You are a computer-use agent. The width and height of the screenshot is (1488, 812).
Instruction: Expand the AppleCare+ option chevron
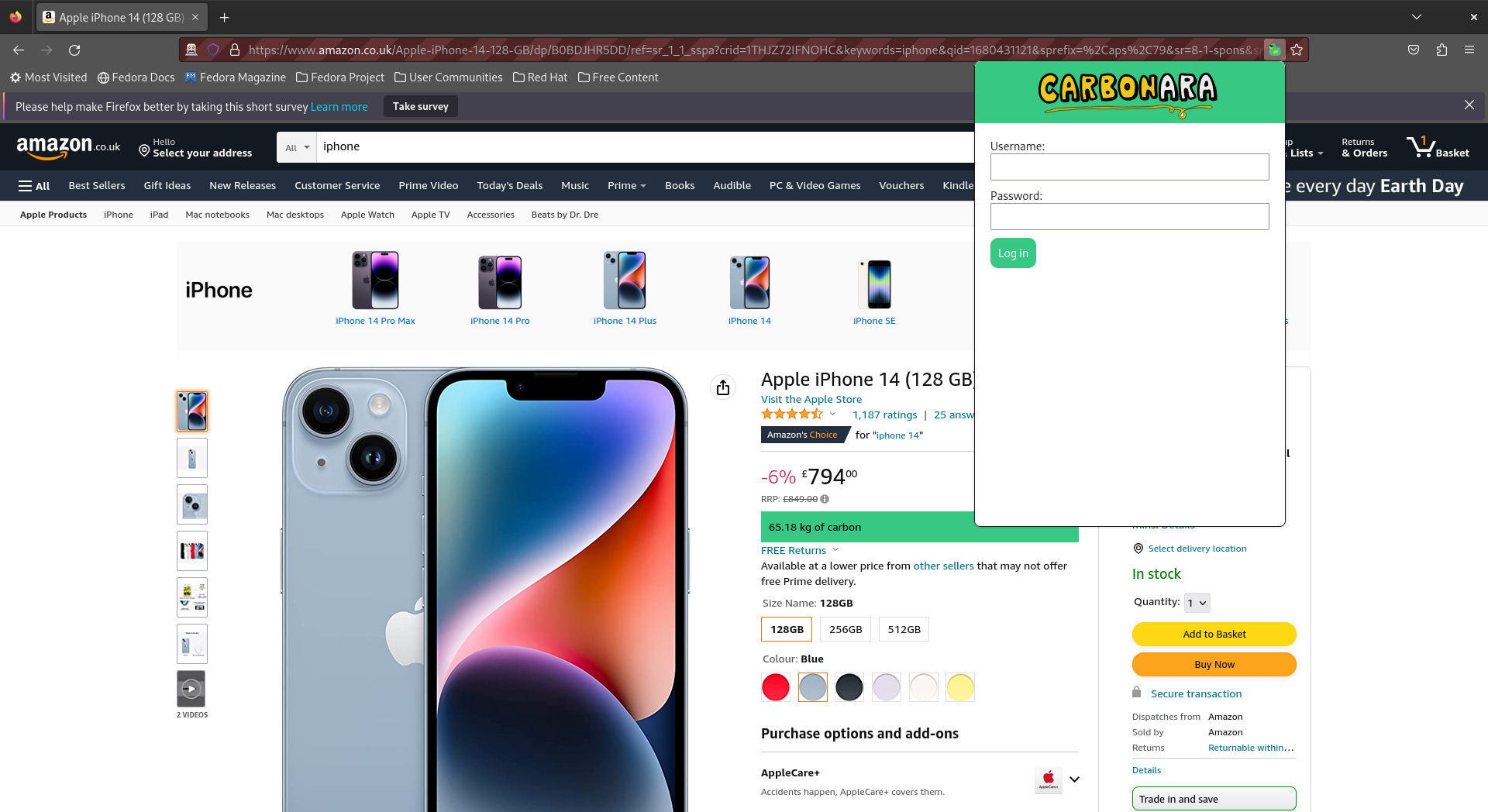(1074, 779)
